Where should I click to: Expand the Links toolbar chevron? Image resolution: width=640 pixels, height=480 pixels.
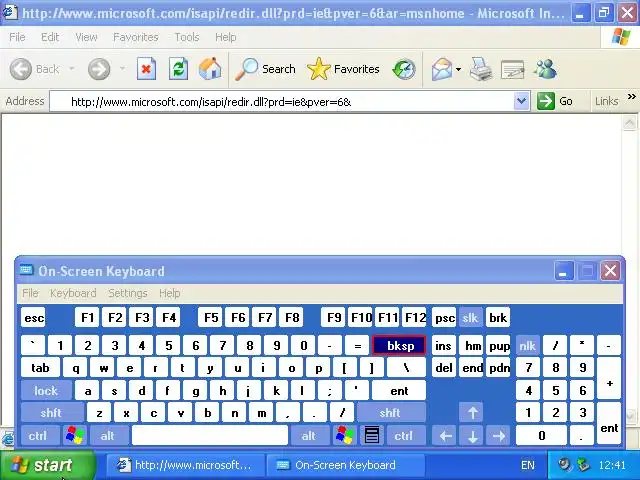point(631,97)
